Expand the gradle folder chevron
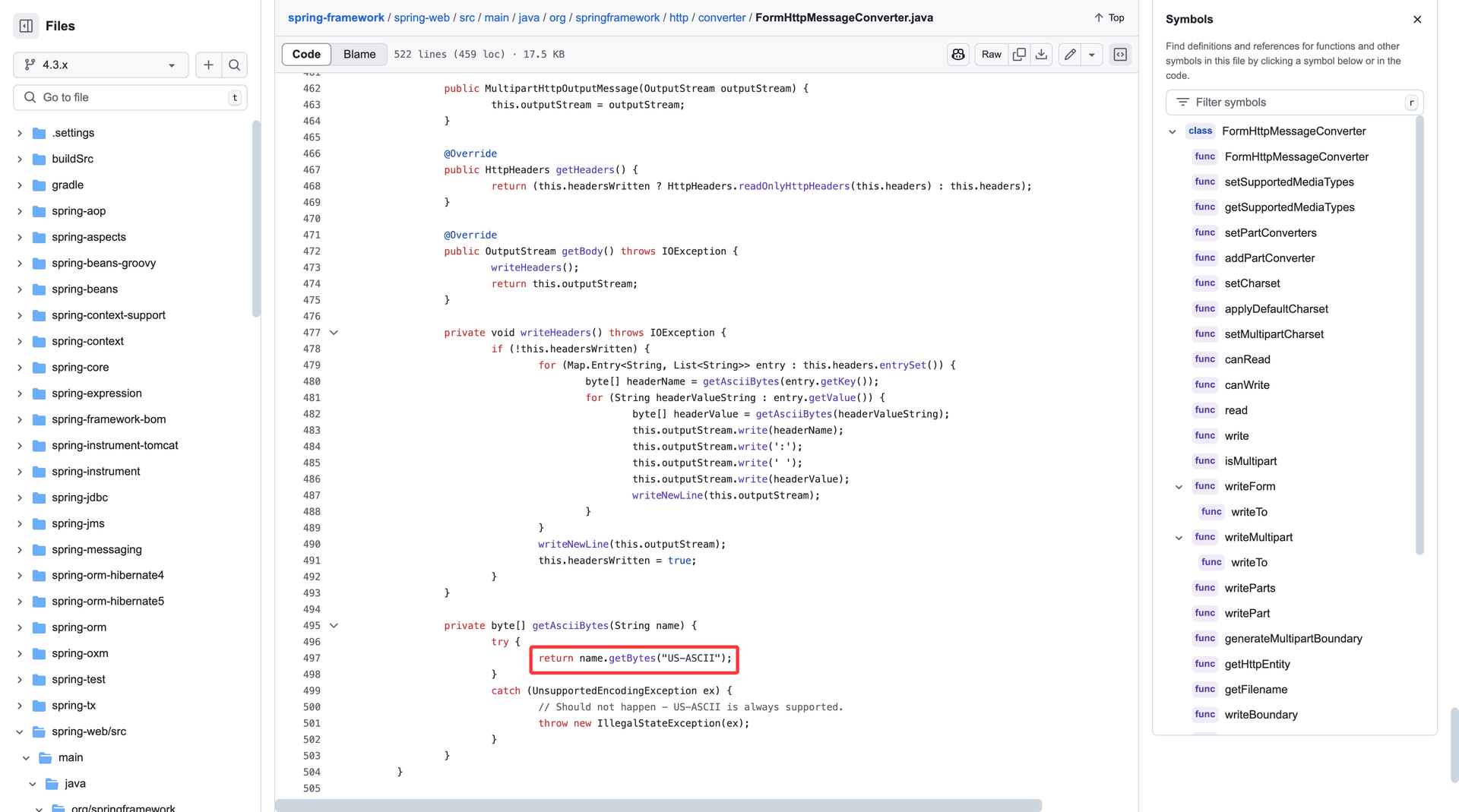The image size is (1459, 812). (20, 185)
